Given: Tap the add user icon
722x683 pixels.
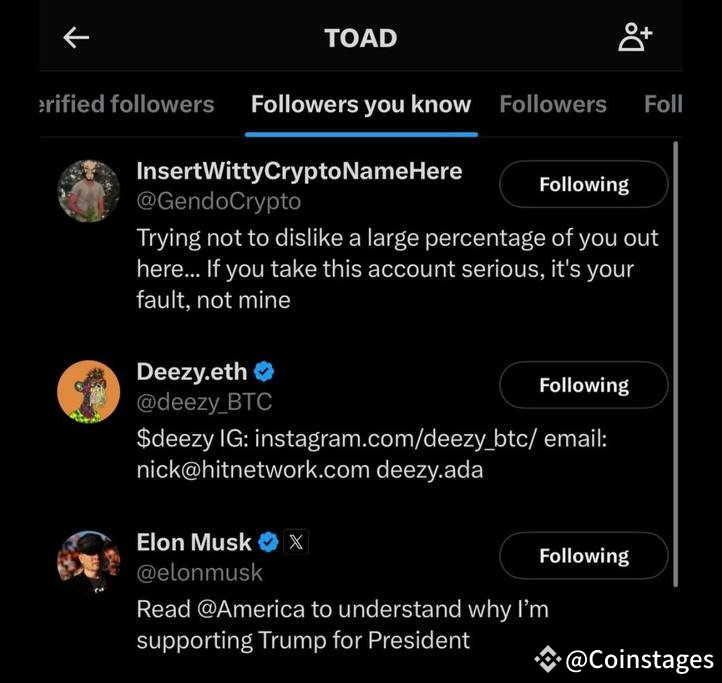Looking at the screenshot, I should pos(634,38).
